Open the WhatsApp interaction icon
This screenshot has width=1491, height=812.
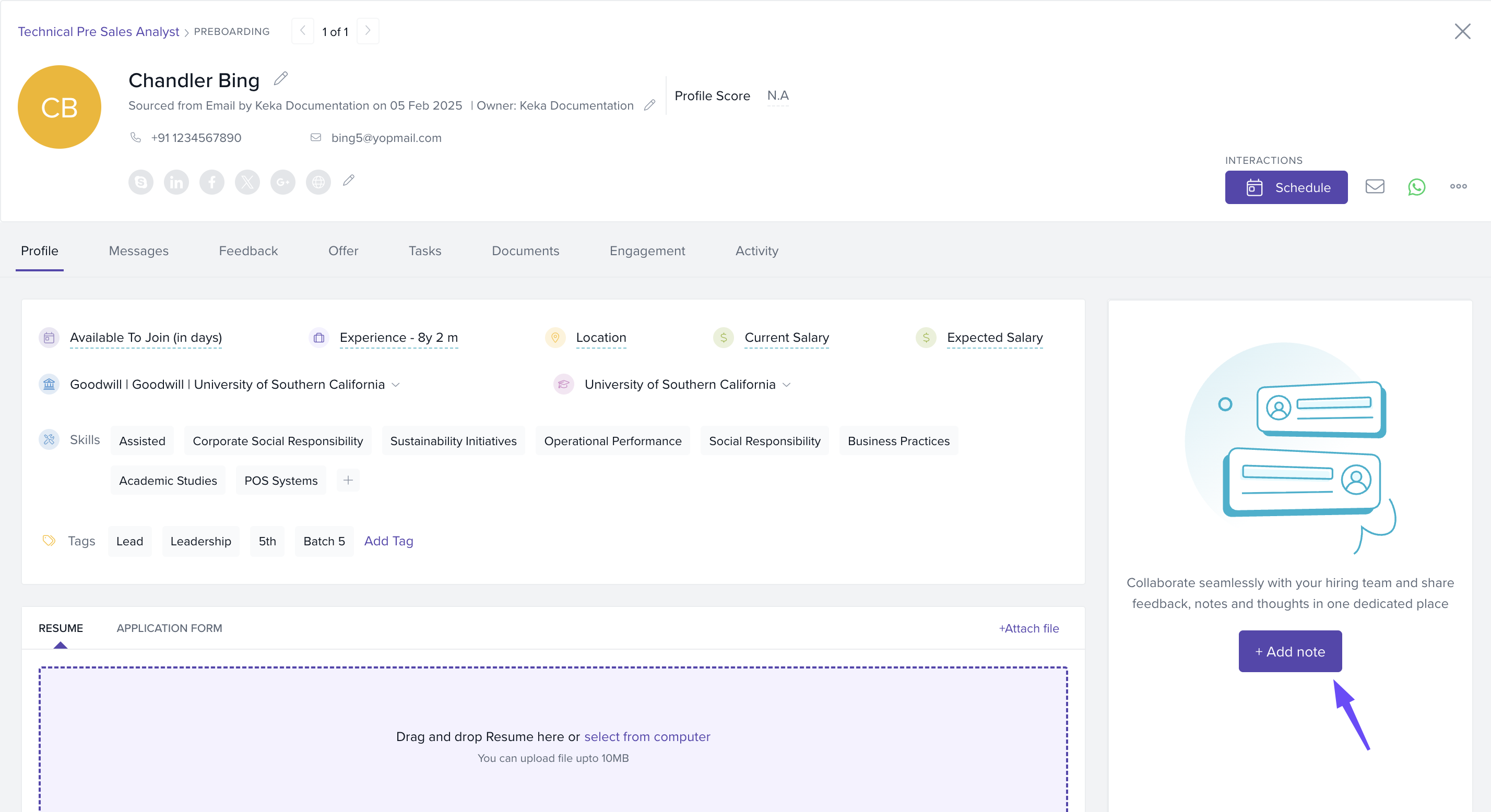(x=1416, y=186)
